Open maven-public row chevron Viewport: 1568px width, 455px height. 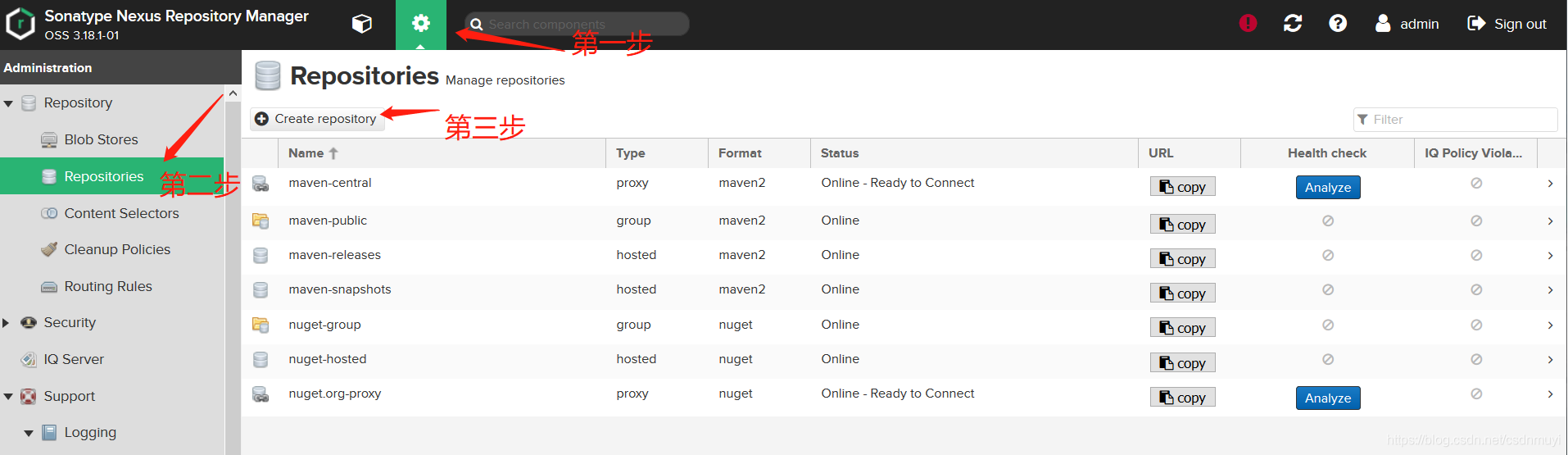click(x=1550, y=221)
